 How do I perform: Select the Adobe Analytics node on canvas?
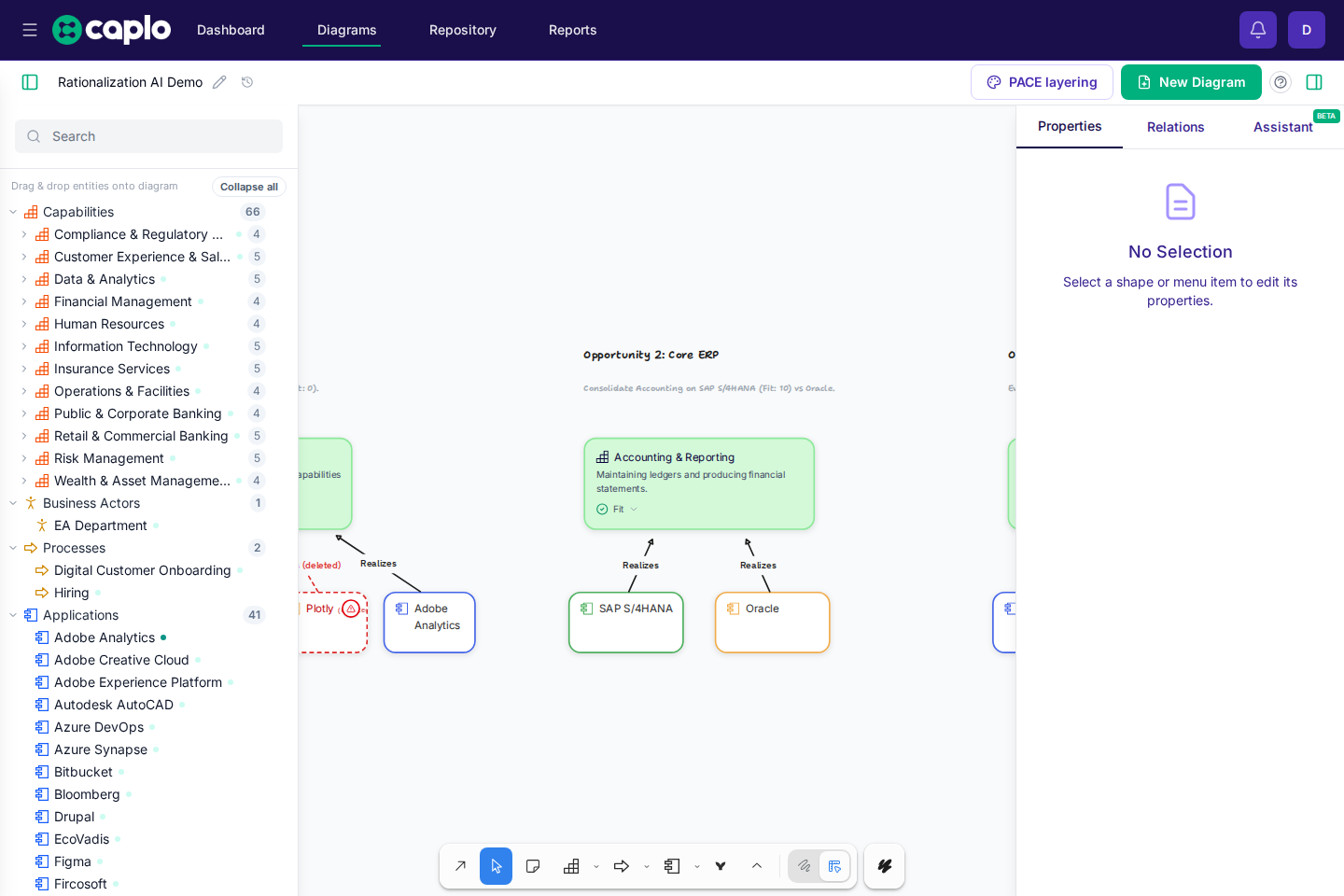click(429, 623)
